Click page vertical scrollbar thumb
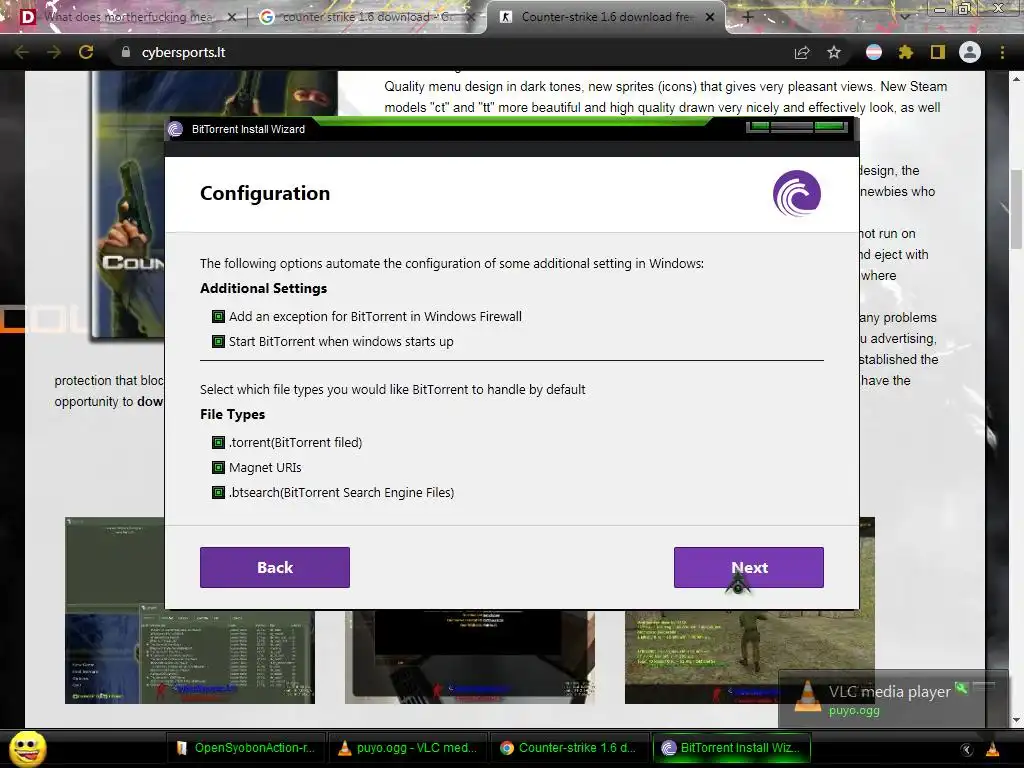 coord(1016,209)
